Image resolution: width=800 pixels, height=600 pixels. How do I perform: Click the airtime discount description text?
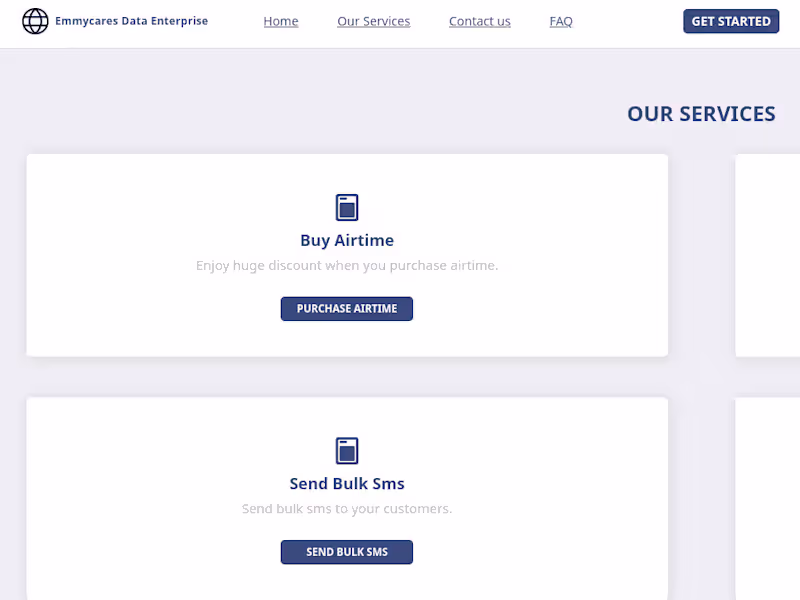[347, 266]
